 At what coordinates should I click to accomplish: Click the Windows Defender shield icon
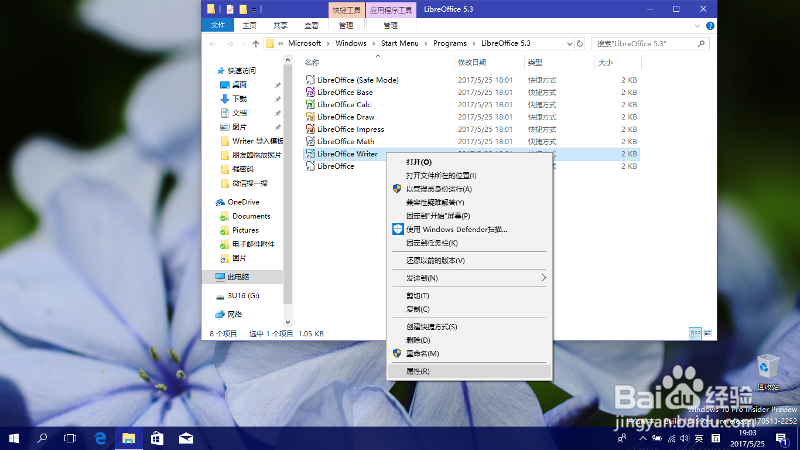(398, 229)
